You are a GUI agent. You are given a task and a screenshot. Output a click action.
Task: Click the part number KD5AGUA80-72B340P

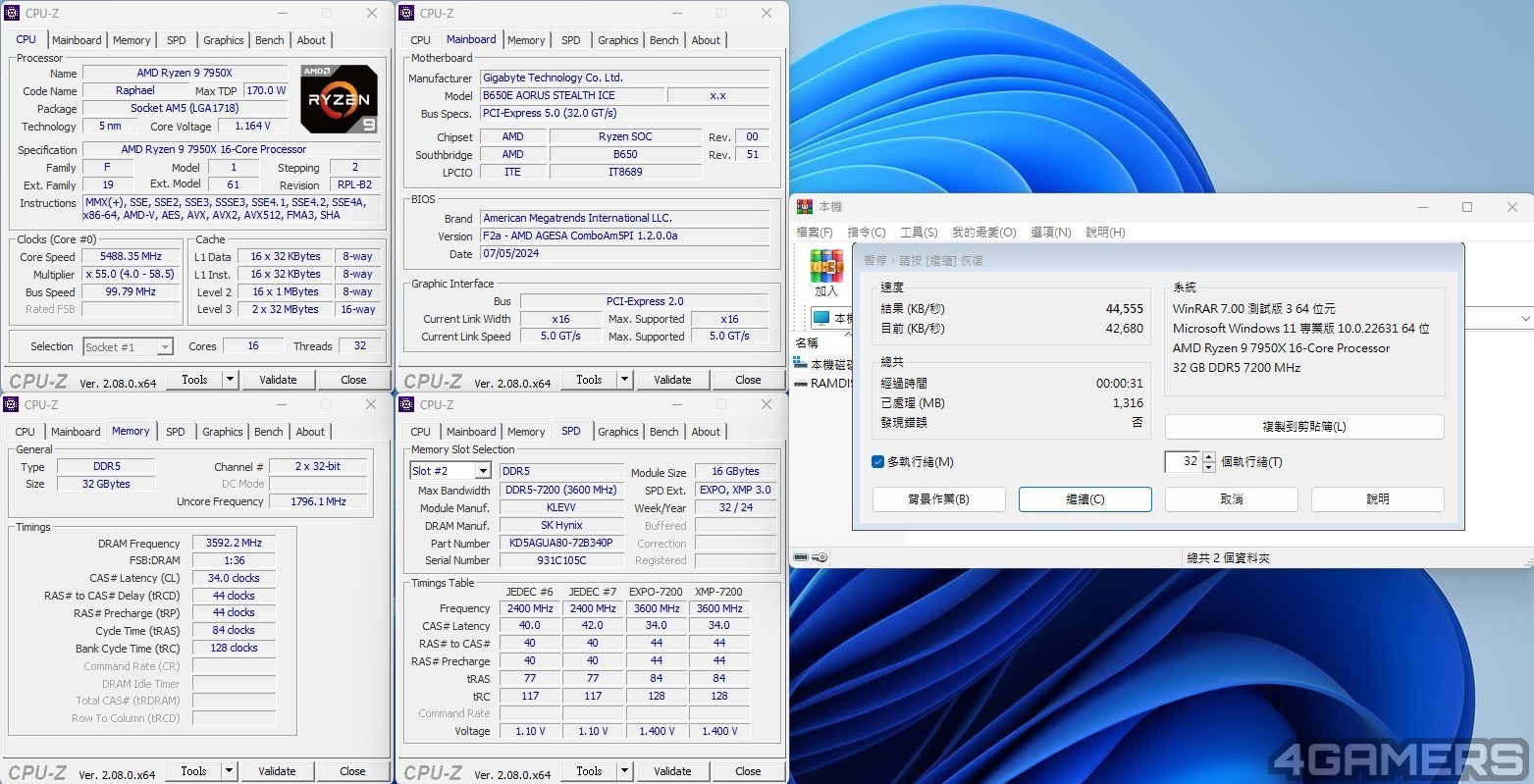[561, 543]
